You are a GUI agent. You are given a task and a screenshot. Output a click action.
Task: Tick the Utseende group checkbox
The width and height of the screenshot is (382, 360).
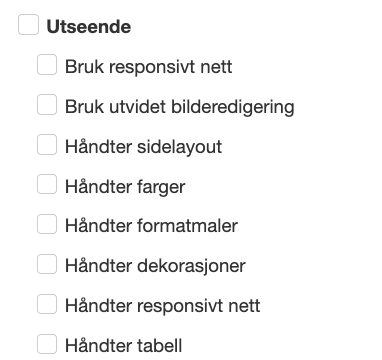[28, 25]
